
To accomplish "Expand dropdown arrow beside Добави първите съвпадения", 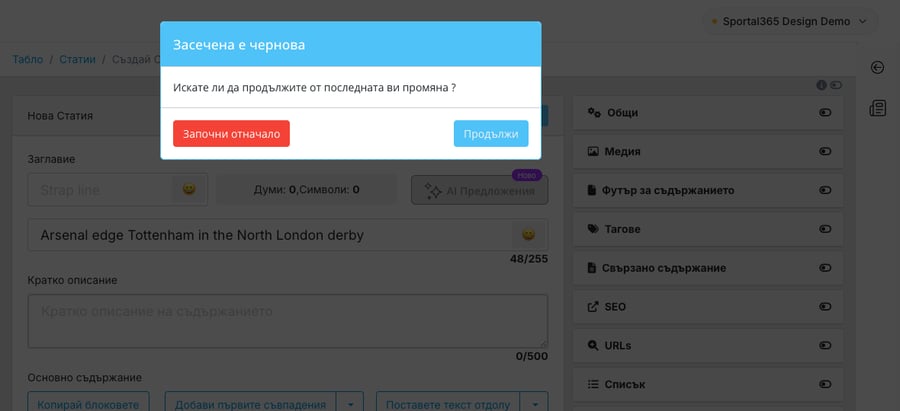I will tap(350, 404).
